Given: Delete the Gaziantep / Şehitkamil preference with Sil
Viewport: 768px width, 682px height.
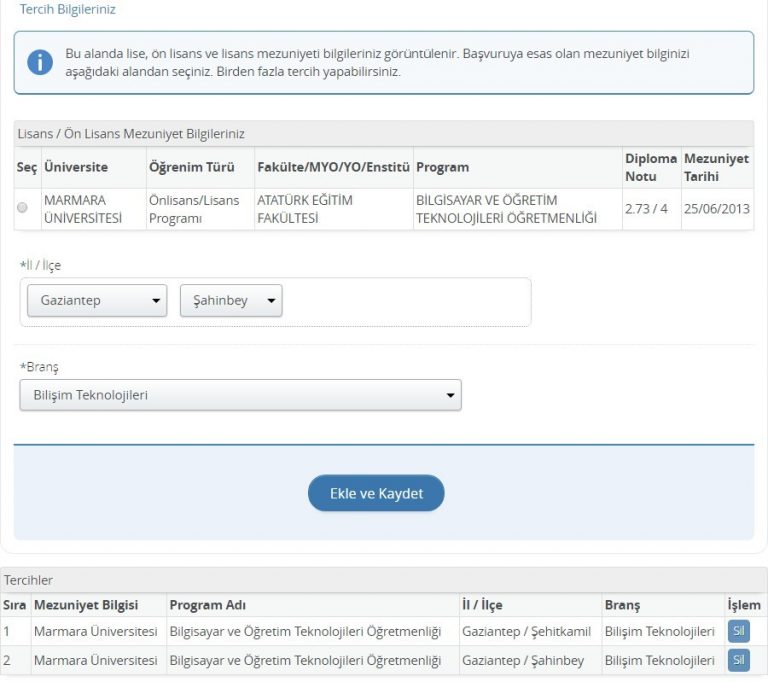Looking at the screenshot, I should click(x=739, y=631).
